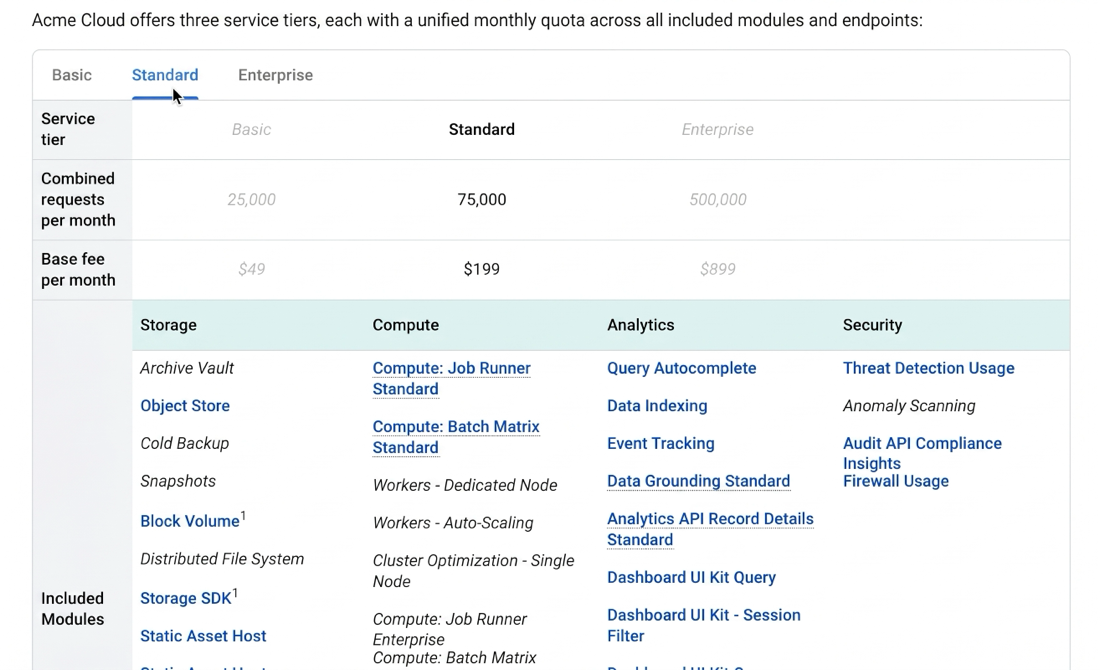Viewport: 1100px width, 670px height.
Task: Click Workers - Dedicated Node text
Action: (x=464, y=485)
